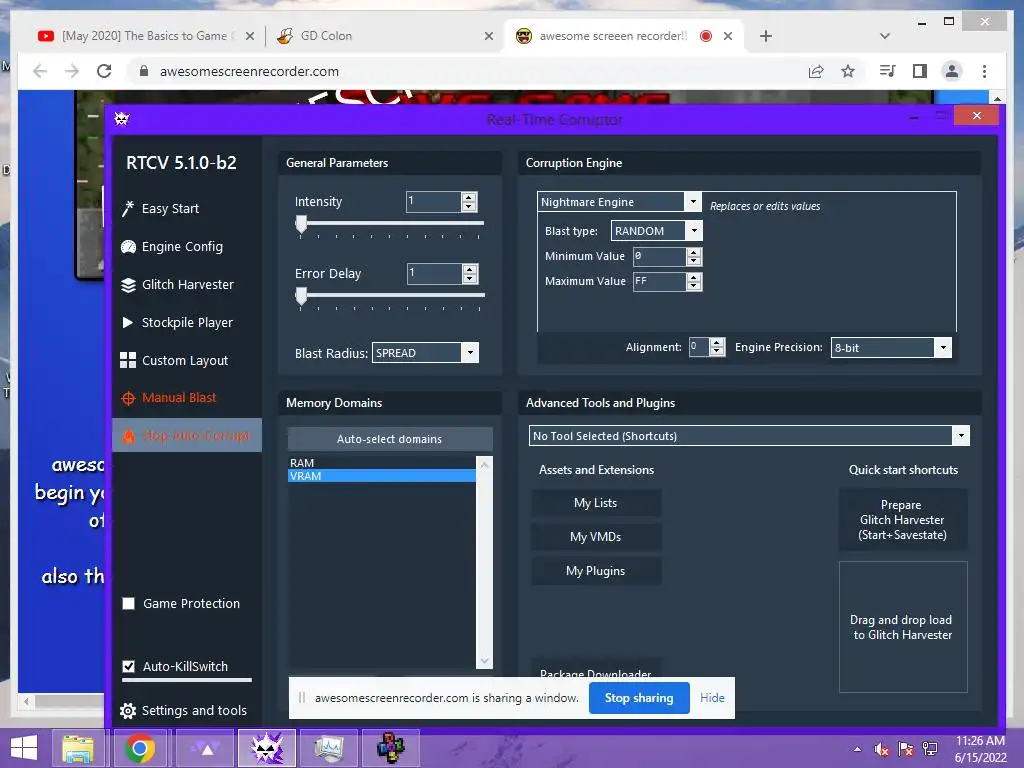This screenshot has height=768, width=1024.
Task: Open media control icon in Chrome toolbar
Action: (887, 71)
